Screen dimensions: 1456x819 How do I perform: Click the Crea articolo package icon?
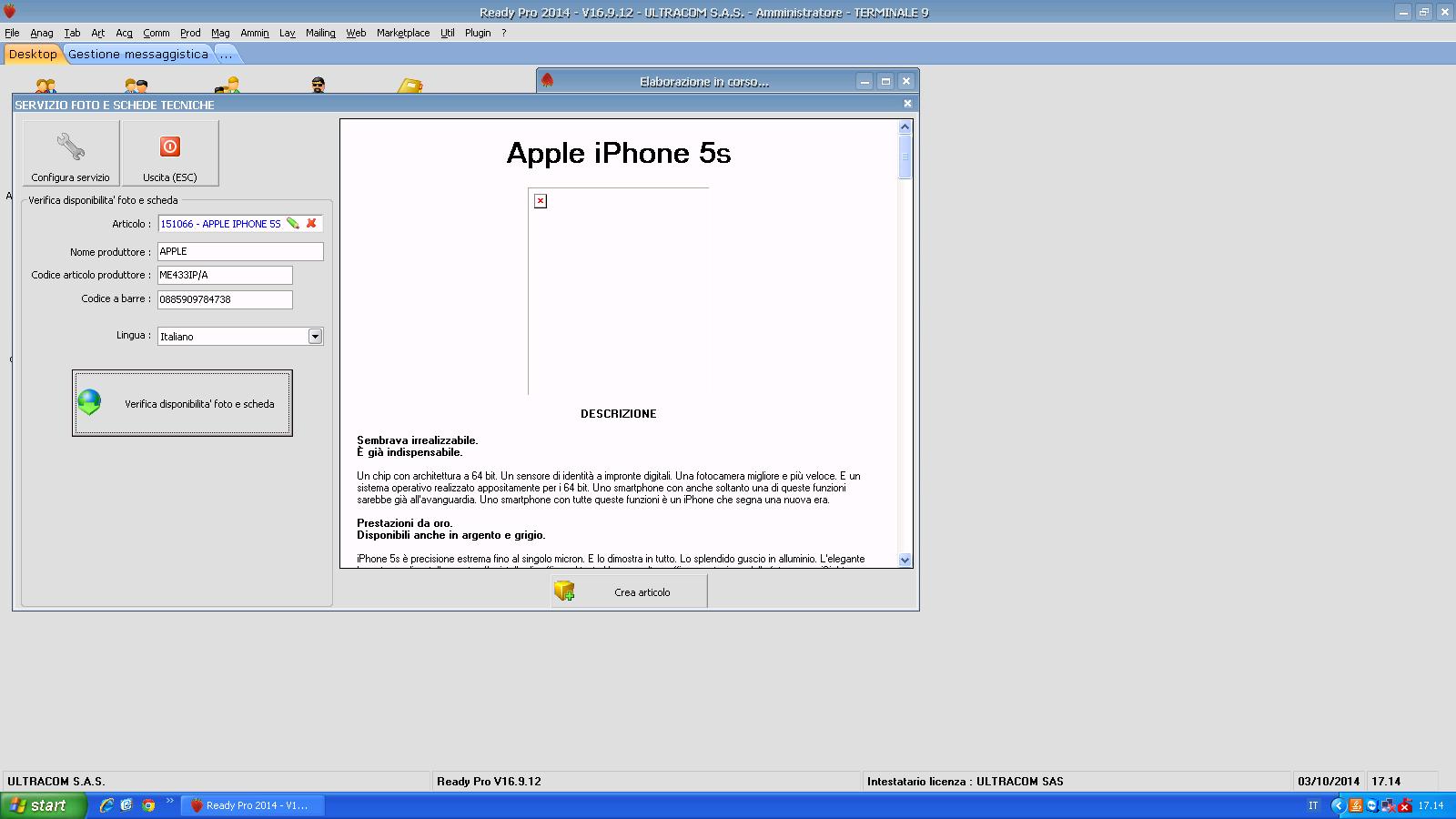click(x=564, y=591)
